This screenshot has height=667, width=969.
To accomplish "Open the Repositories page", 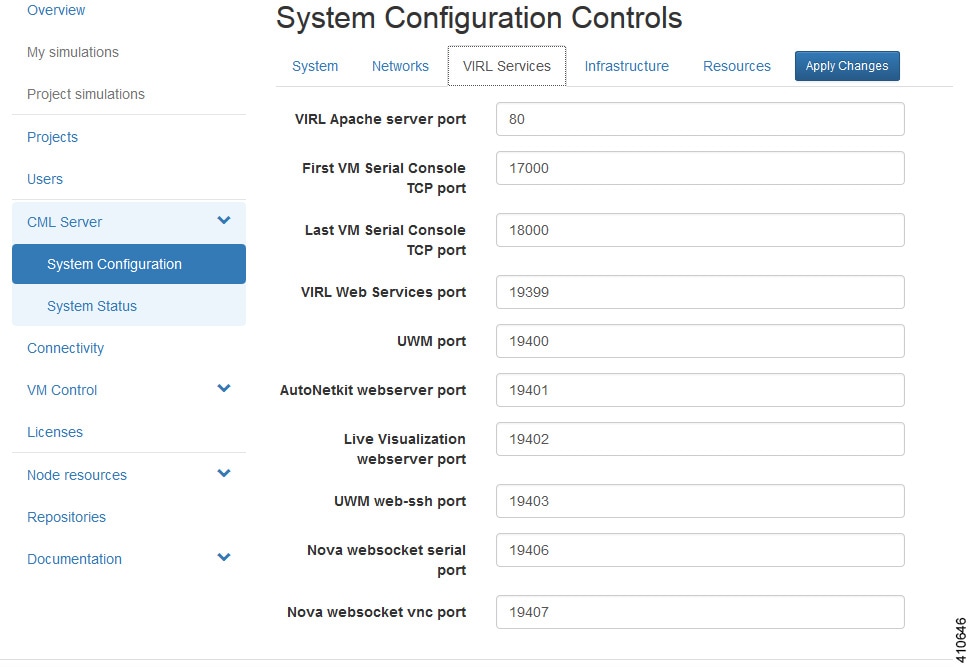I will click(x=66, y=517).
